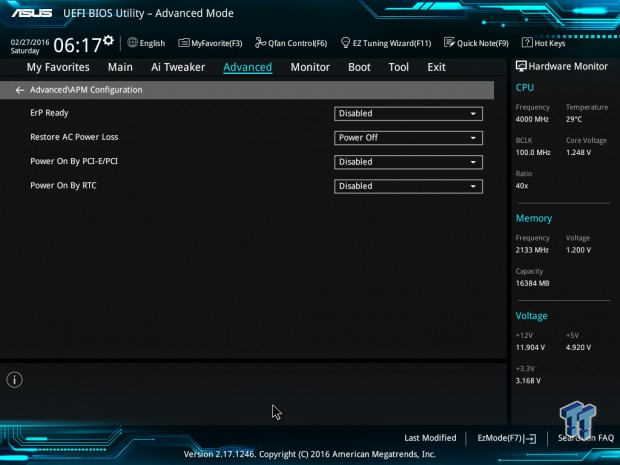Viewport: 620px width, 465px height.
Task: Select the Restore AC Power Loss label
Action: [74, 137]
